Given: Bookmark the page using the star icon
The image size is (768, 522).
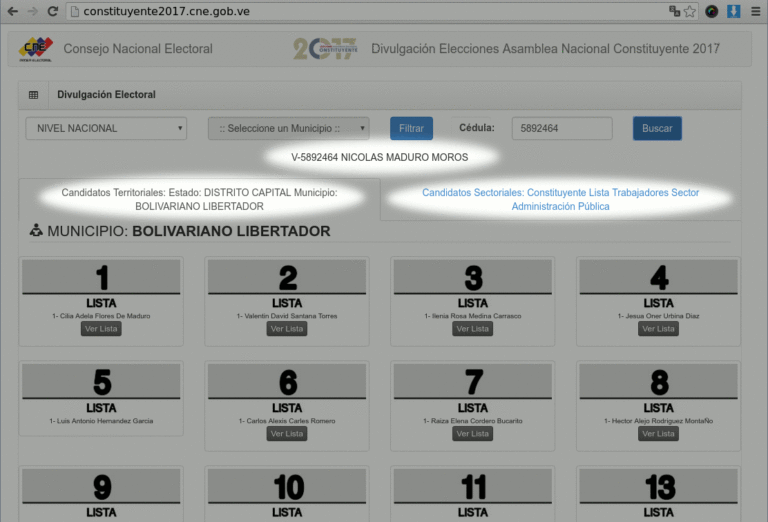Looking at the screenshot, I should coord(690,11).
